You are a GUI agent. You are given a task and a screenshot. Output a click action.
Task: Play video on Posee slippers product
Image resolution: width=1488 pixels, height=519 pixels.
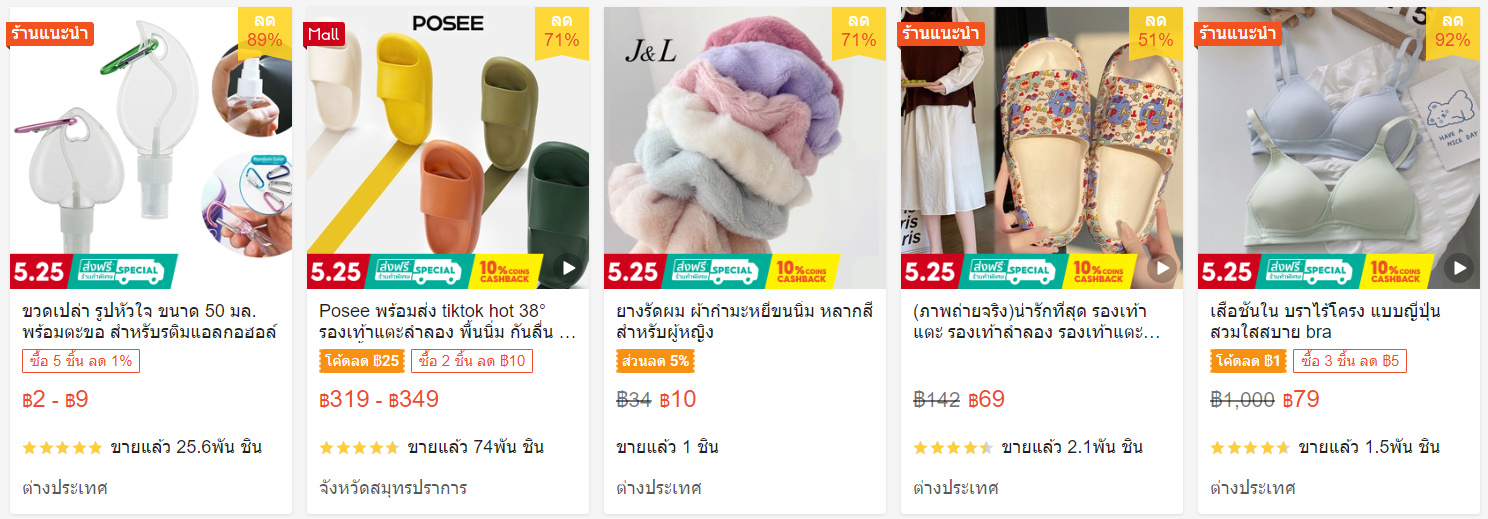(567, 268)
